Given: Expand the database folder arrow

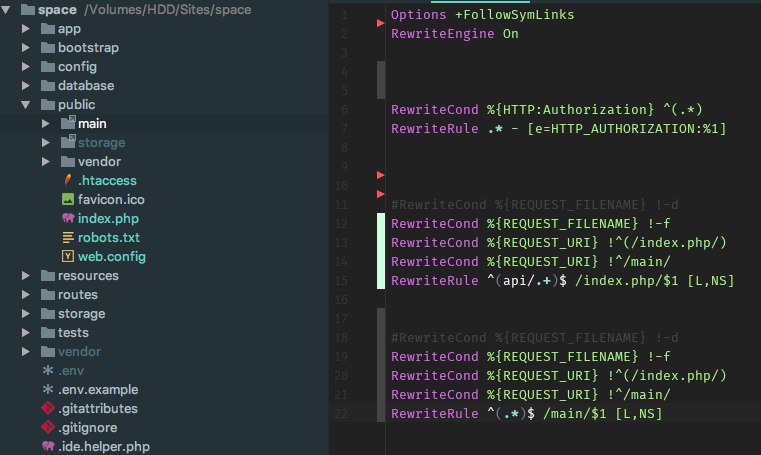Looking at the screenshot, I should 26,85.
